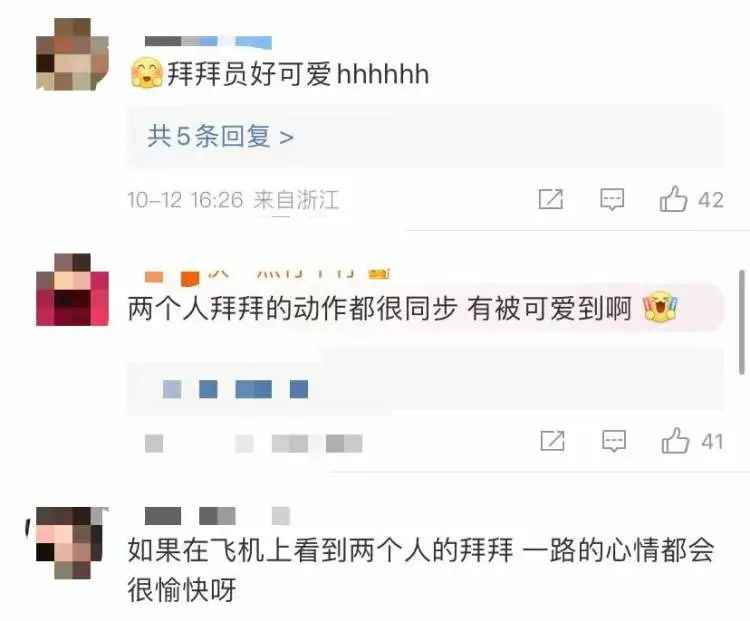Open the first commenter's username
The height and width of the screenshot is (621, 750).
coord(208,42)
